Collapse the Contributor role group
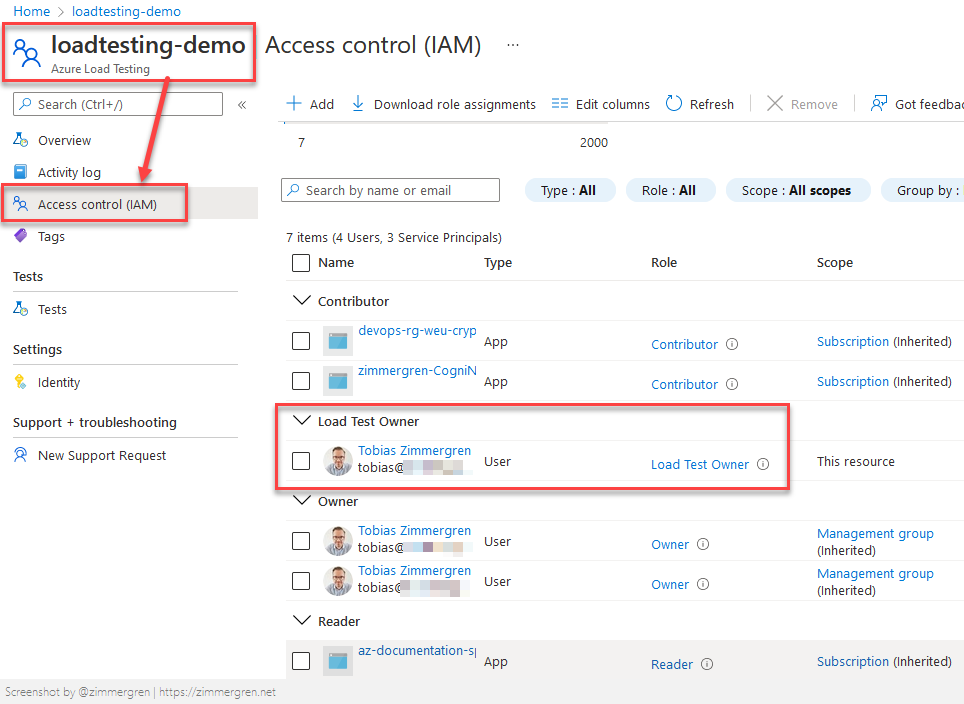Viewport: 964px width, 704px height. pyautogui.click(x=301, y=300)
